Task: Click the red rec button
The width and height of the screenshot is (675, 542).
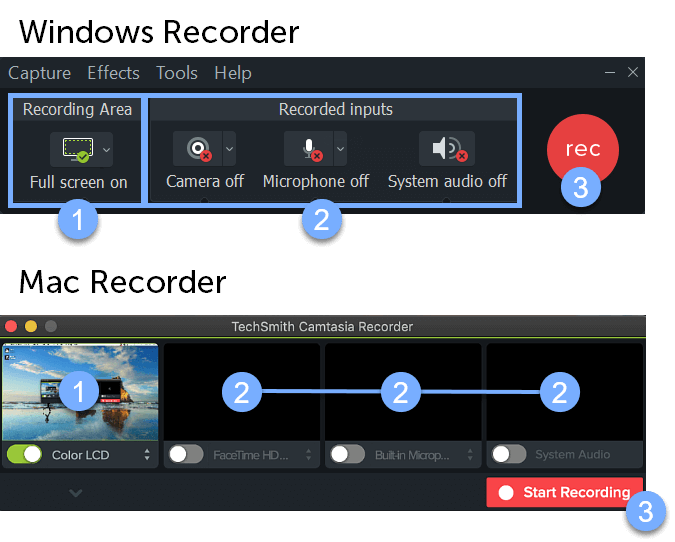Action: (583, 149)
